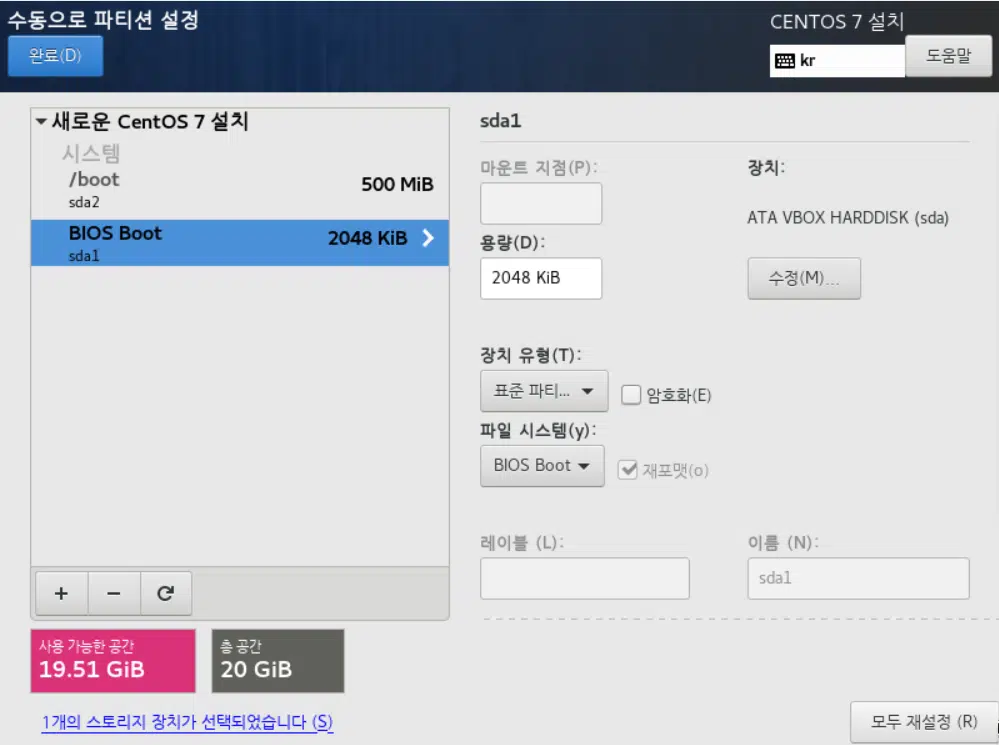Screen dimensions: 999x745
Task: Click the 용량(D) field showing 2048 KiB
Action: tap(541, 279)
